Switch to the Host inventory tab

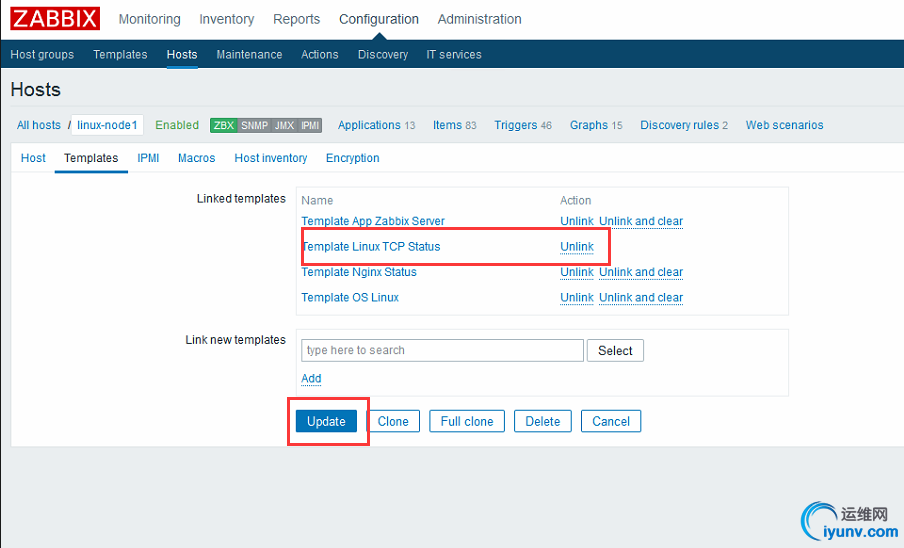pyautogui.click(x=270, y=158)
